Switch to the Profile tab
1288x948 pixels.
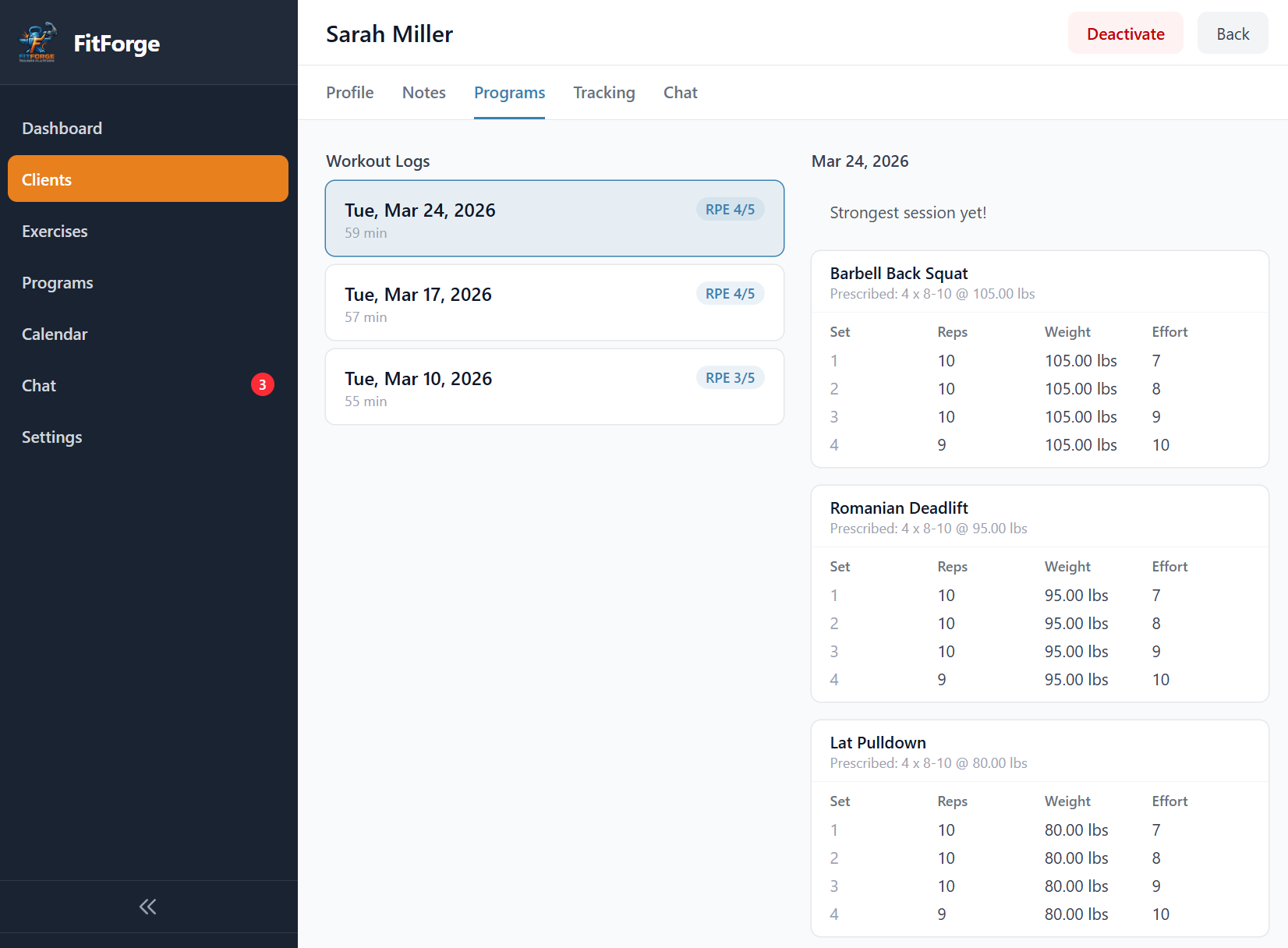349,93
